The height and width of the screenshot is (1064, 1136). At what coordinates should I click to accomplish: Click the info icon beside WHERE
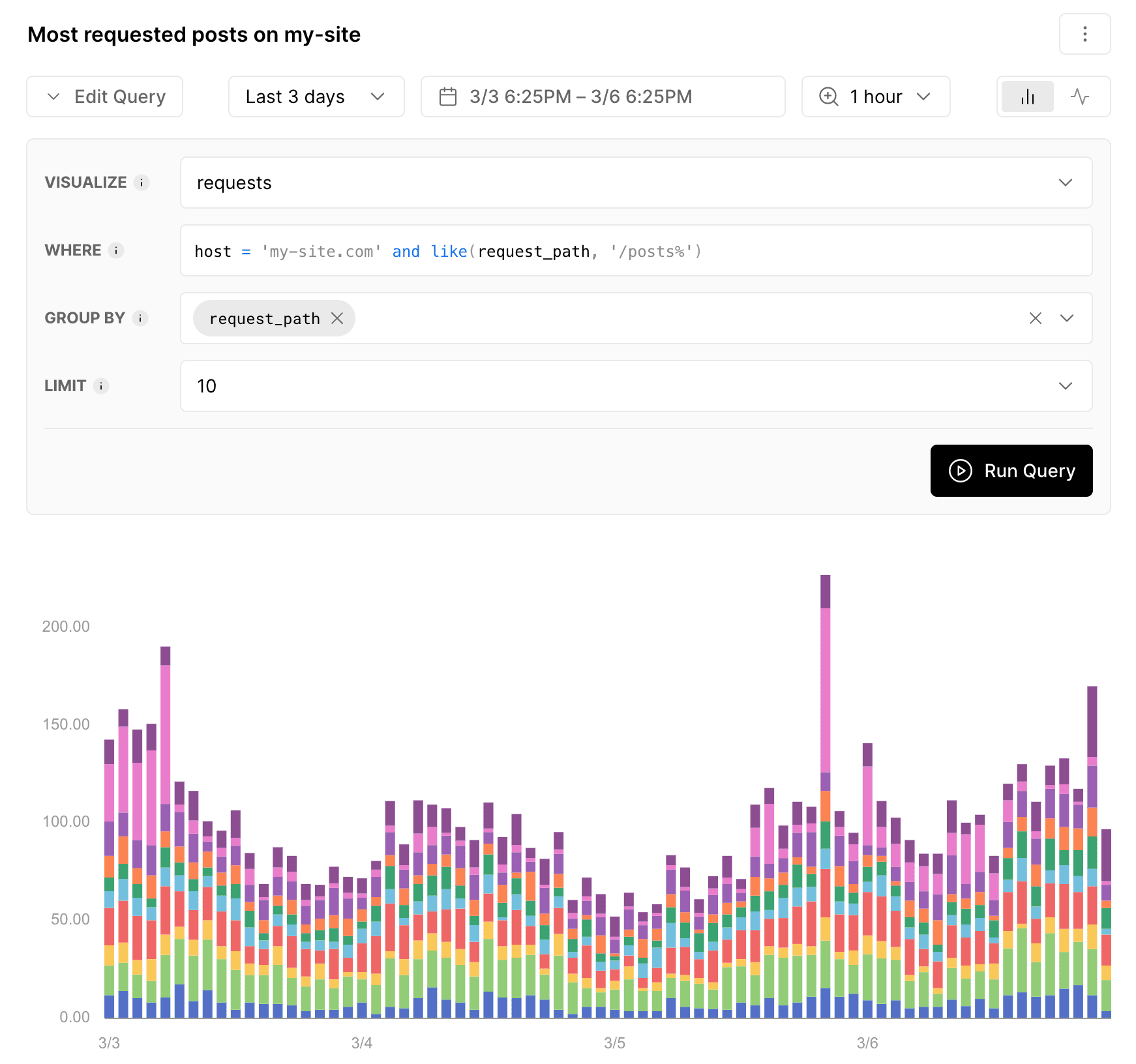pyautogui.click(x=116, y=250)
